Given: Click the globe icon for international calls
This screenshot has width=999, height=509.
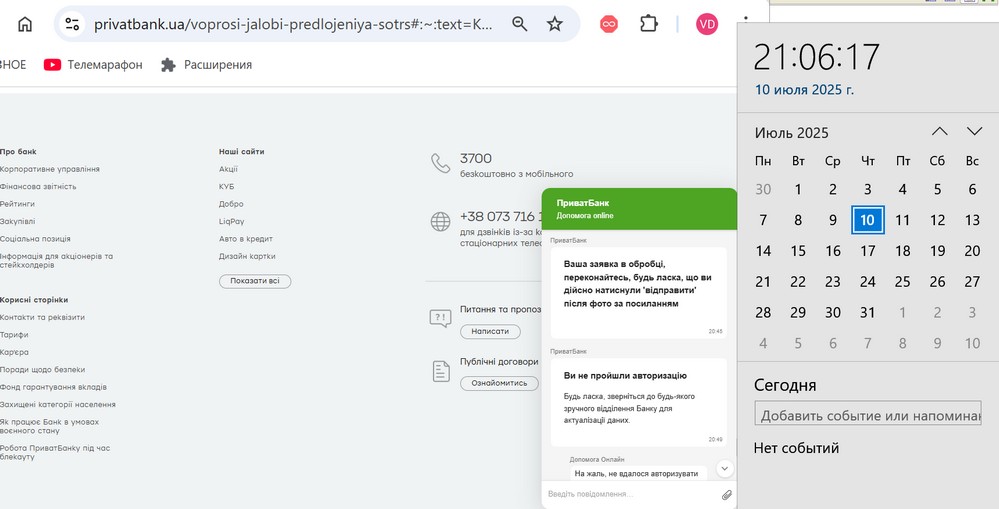Looking at the screenshot, I should click(440, 221).
